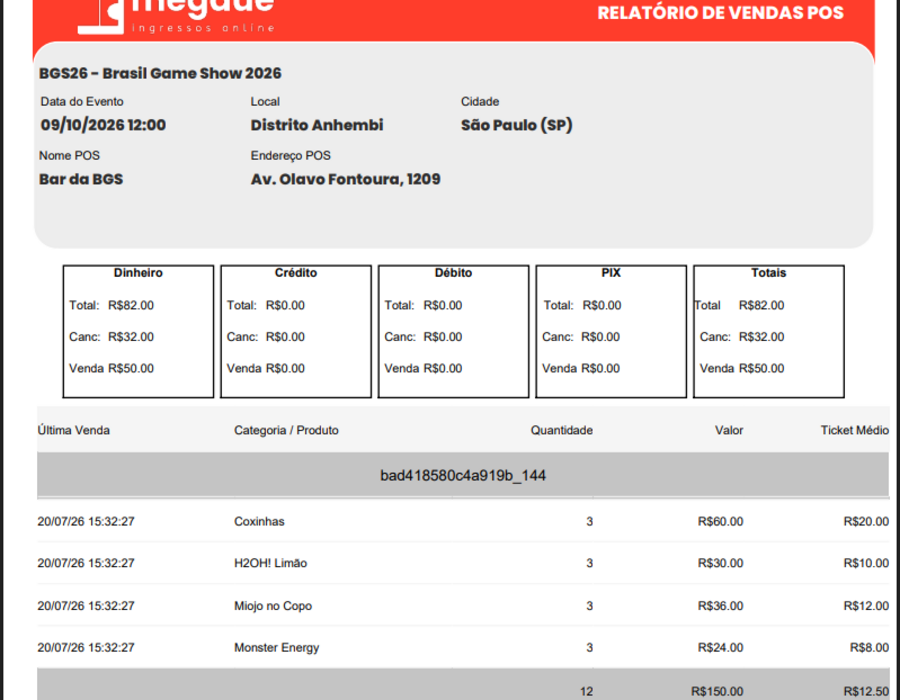
Task: Select the BGS26 - Brasil Game Show 2026 heading
Action: point(160,73)
